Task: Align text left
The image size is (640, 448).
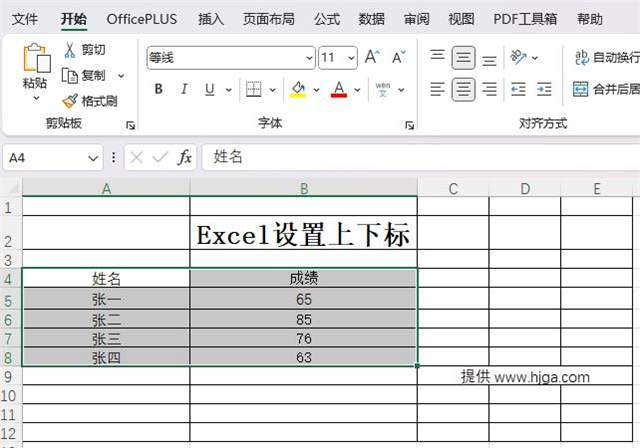Action: pyautogui.click(x=437, y=89)
